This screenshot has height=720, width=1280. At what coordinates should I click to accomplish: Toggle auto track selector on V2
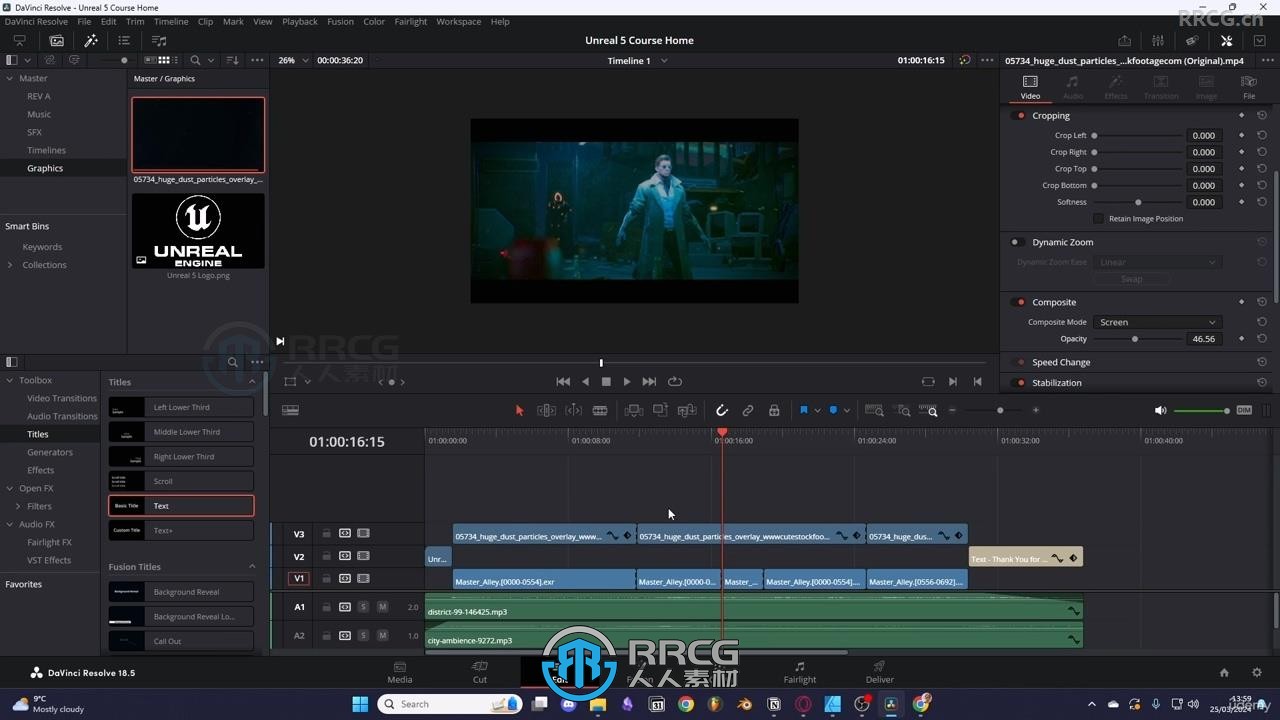(345, 556)
